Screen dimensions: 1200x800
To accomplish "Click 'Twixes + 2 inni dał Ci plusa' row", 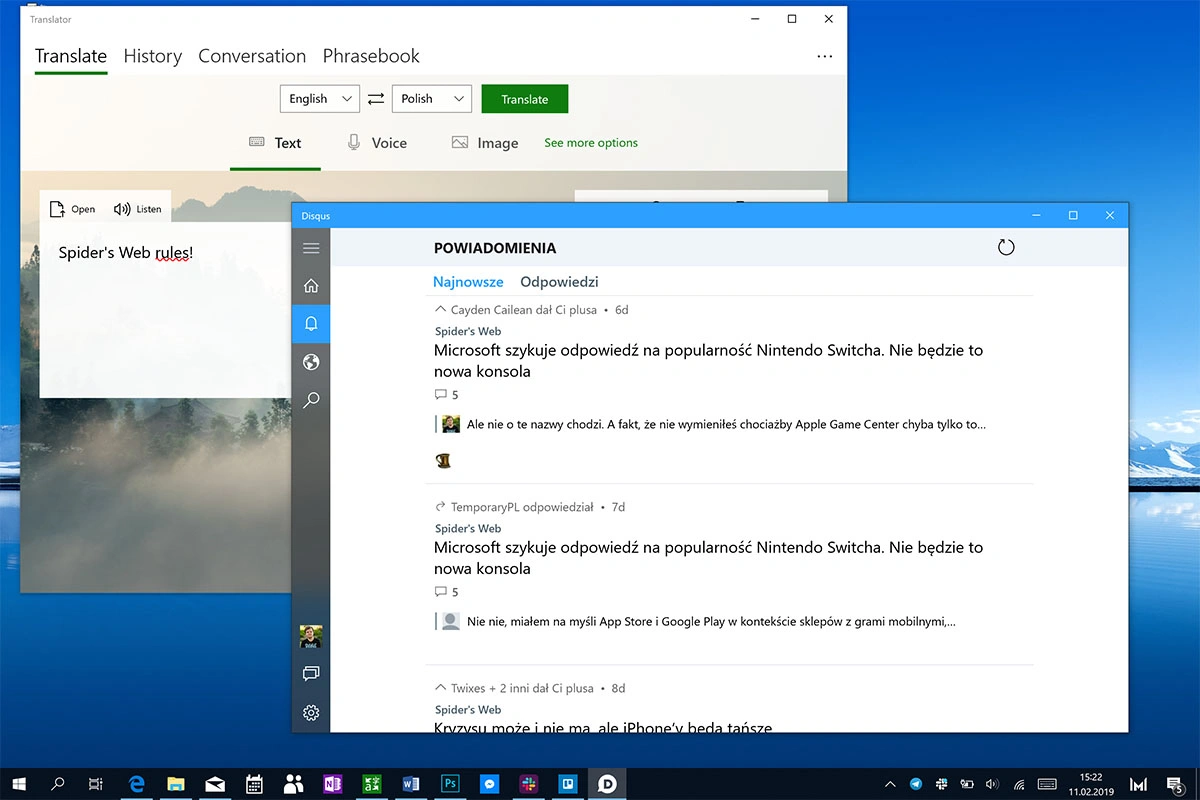I will [x=530, y=688].
